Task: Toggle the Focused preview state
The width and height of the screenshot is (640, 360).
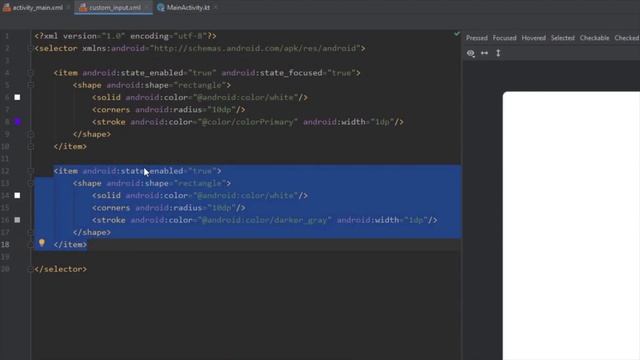Action: point(504,38)
